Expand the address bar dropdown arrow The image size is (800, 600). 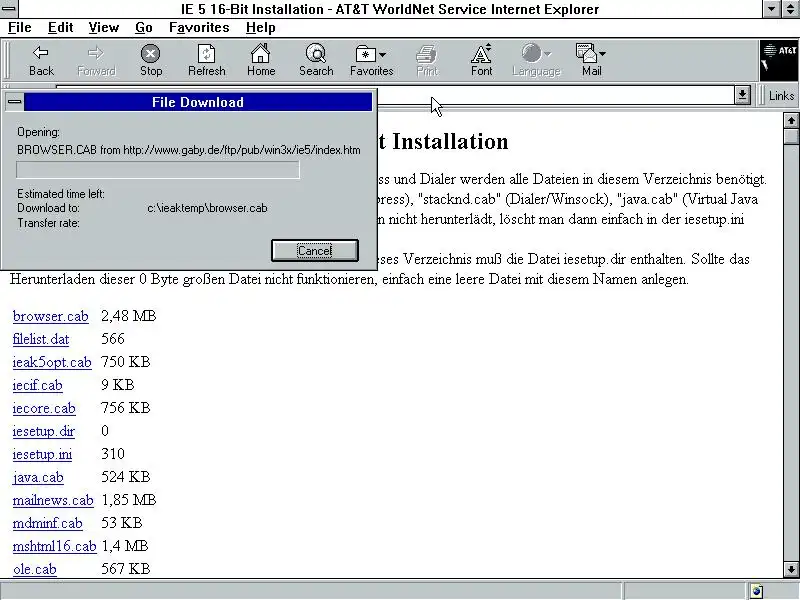coord(742,95)
